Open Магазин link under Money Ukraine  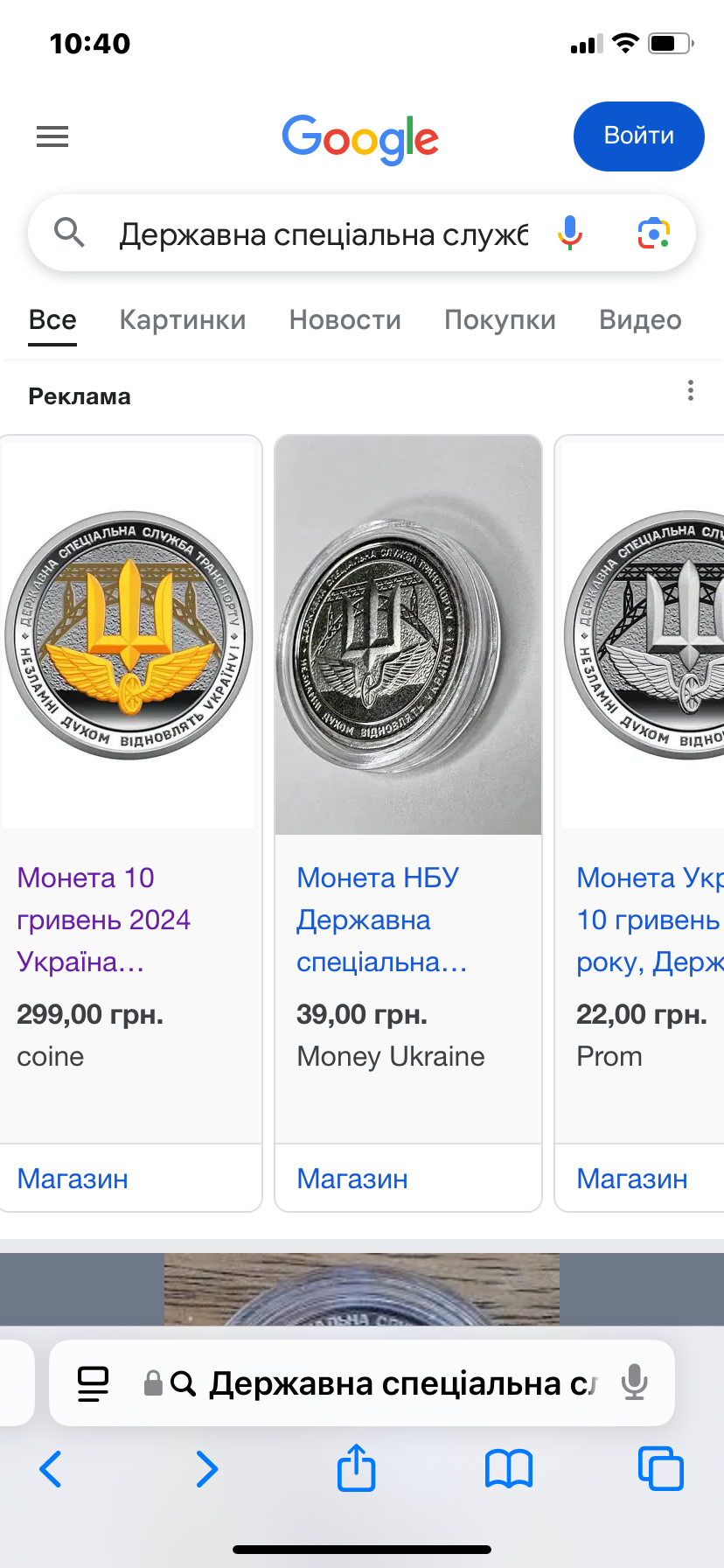click(352, 1179)
